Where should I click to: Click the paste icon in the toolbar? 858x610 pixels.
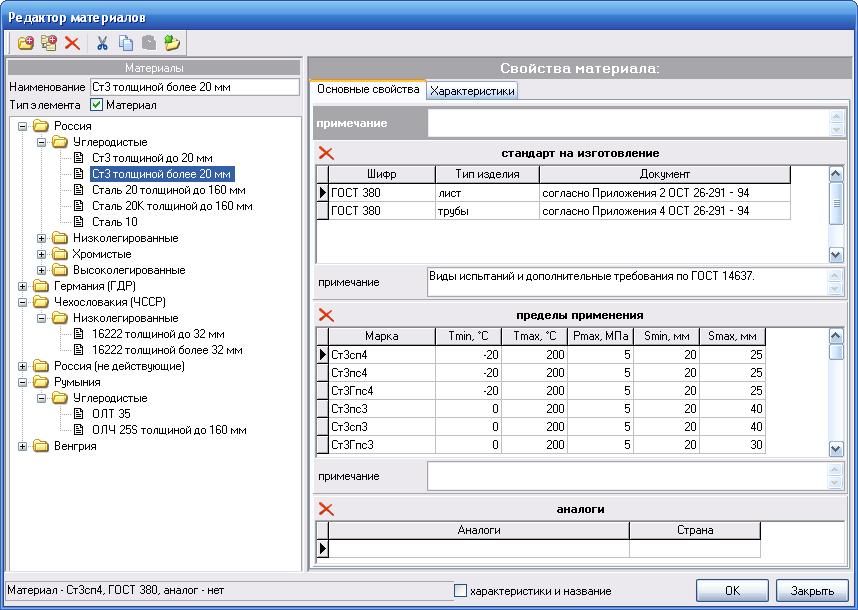coord(149,43)
